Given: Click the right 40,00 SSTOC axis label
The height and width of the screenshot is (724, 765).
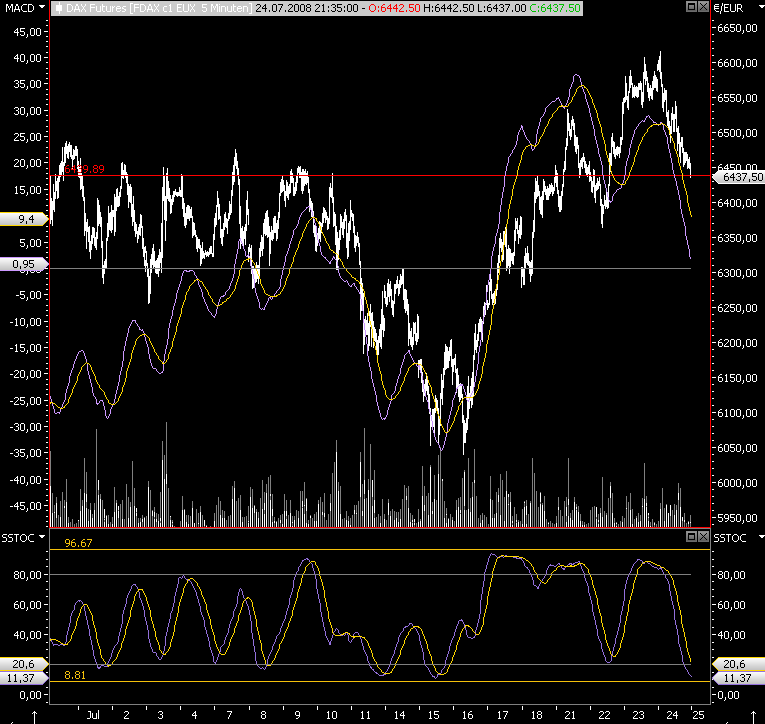Looking at the screenshot, I should point(731,635).
